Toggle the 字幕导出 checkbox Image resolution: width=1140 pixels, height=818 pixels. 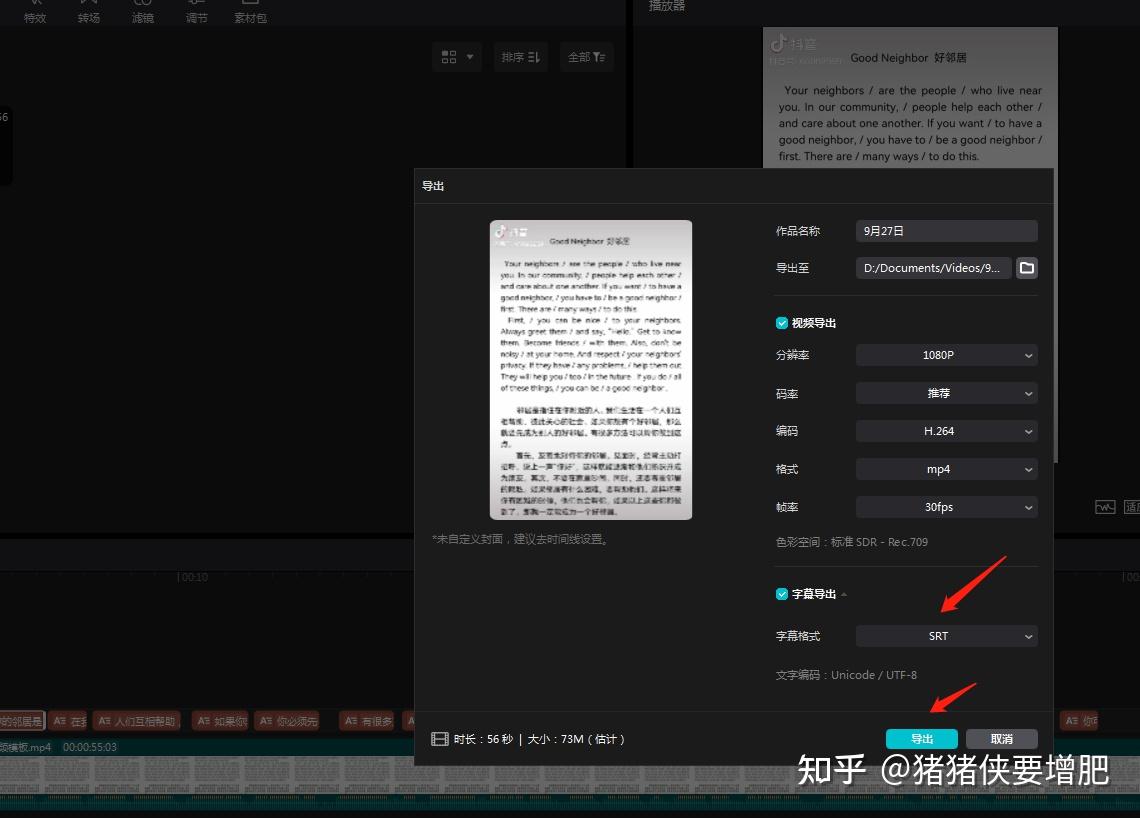point(782,594)
